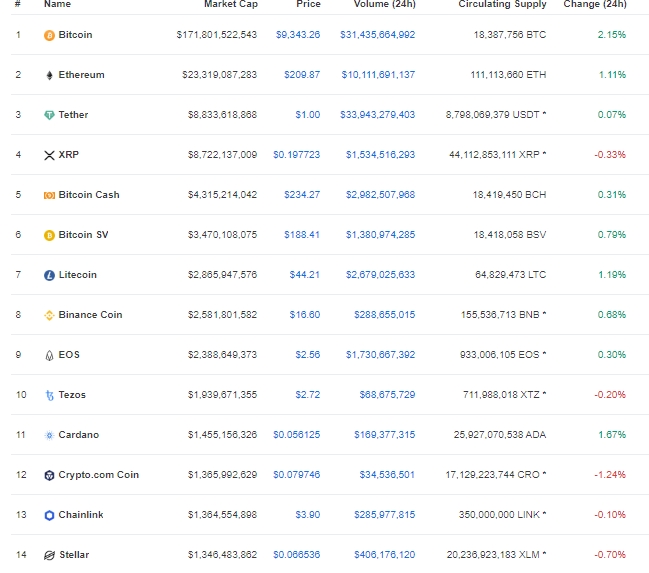Click the Ethereum diamond icon

click(49, 75)
